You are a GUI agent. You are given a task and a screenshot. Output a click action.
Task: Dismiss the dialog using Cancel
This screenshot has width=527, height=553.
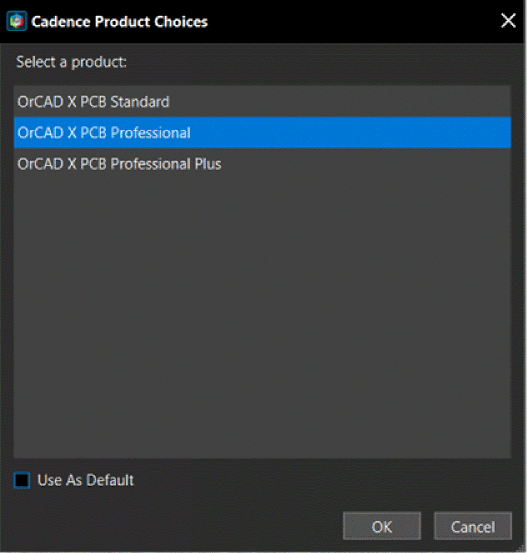473,527
